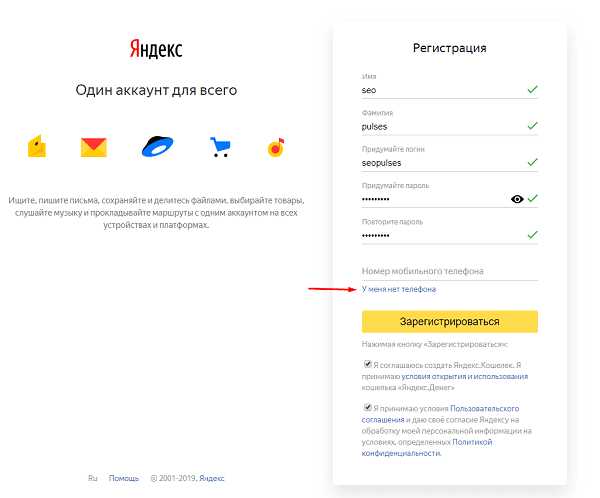The width and height of the screenshot is (600, 498).
Task: Click the Яндекс logo
Action: 156,49
